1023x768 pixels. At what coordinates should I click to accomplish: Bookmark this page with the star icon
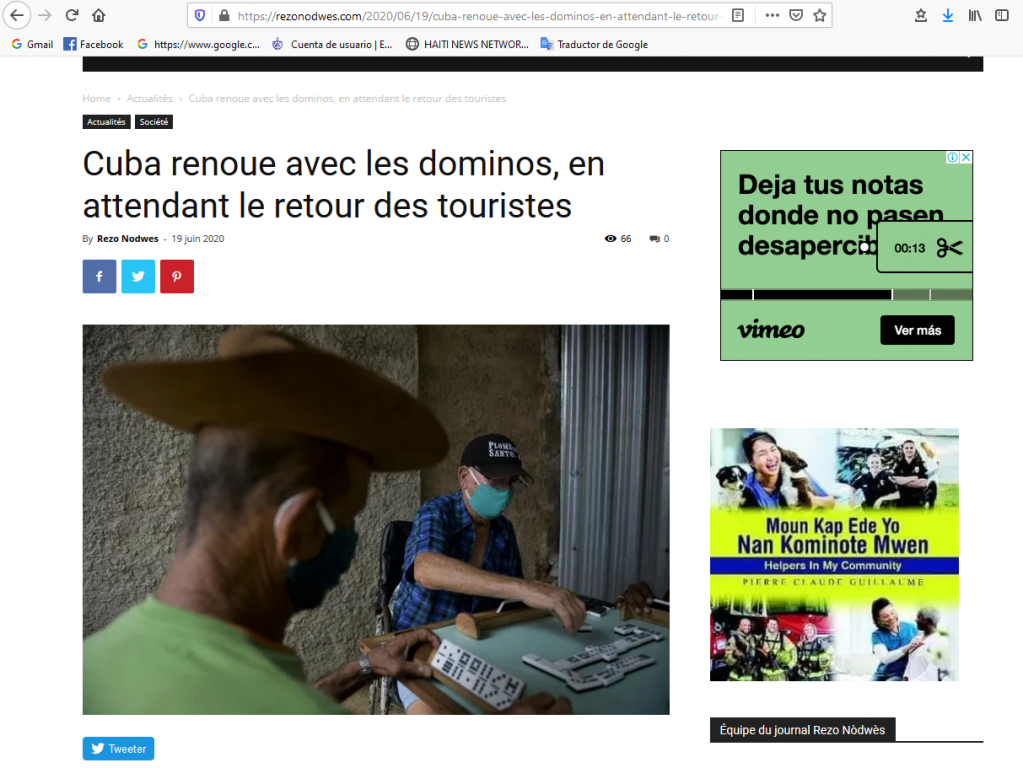click(x=820, y=15)
